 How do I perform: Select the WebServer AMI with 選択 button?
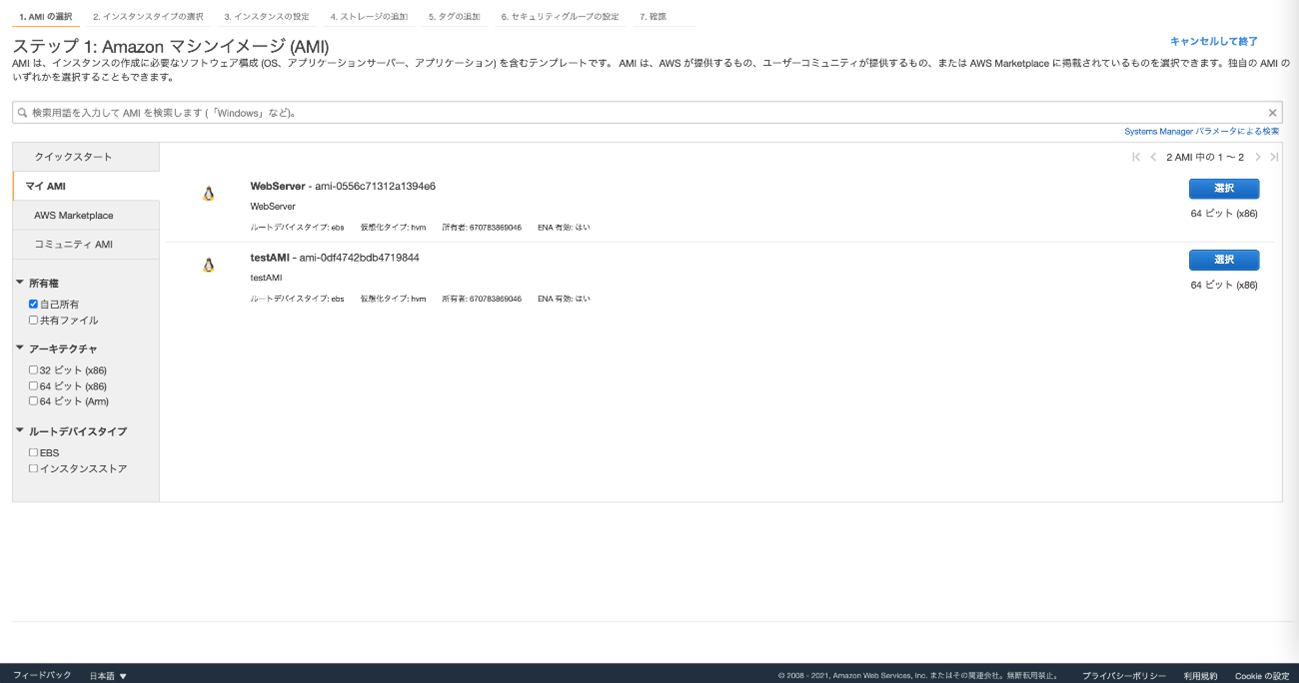[x=1223, y=188]
